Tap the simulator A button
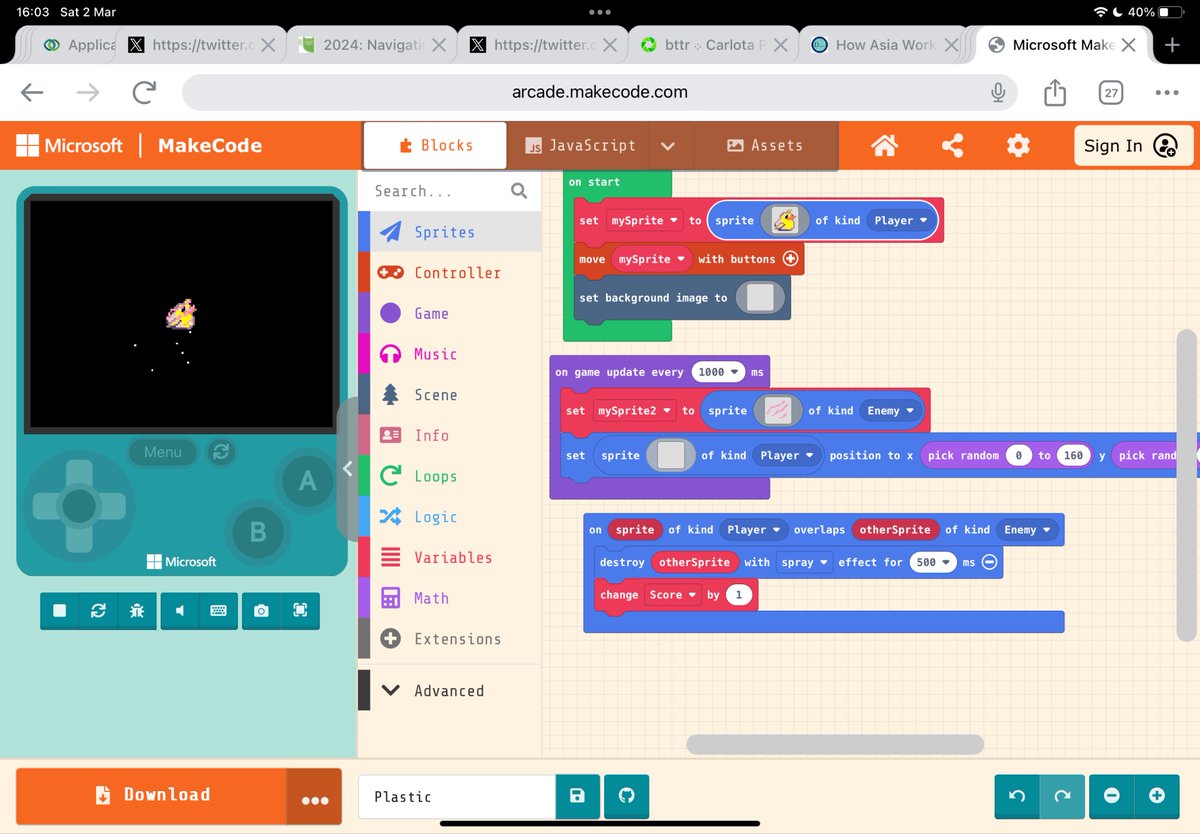 [307, 482]
